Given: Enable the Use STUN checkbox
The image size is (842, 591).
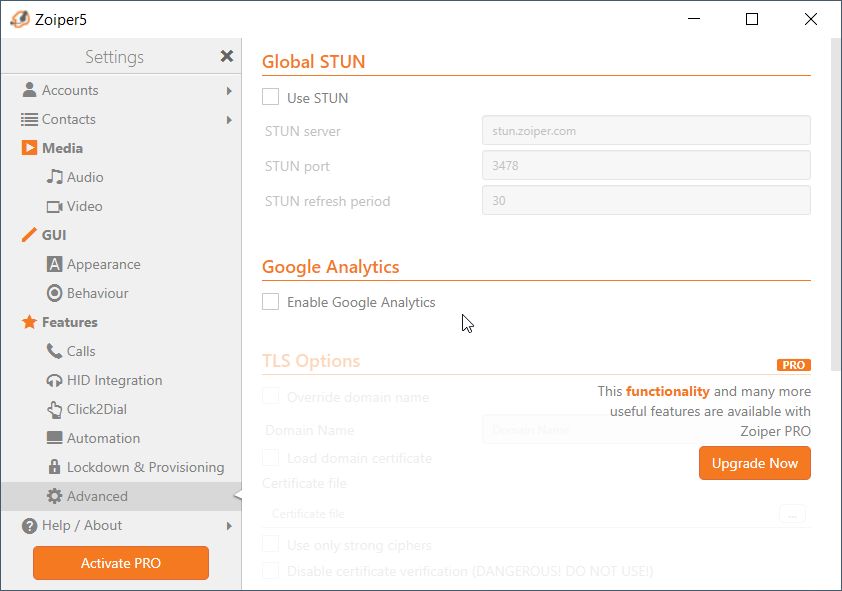Looking at the screenshot, I should coord(271,97).
